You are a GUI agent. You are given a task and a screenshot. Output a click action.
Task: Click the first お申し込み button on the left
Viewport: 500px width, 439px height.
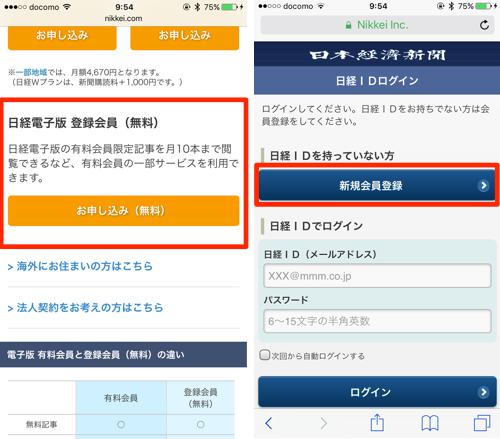click(62, 37)
